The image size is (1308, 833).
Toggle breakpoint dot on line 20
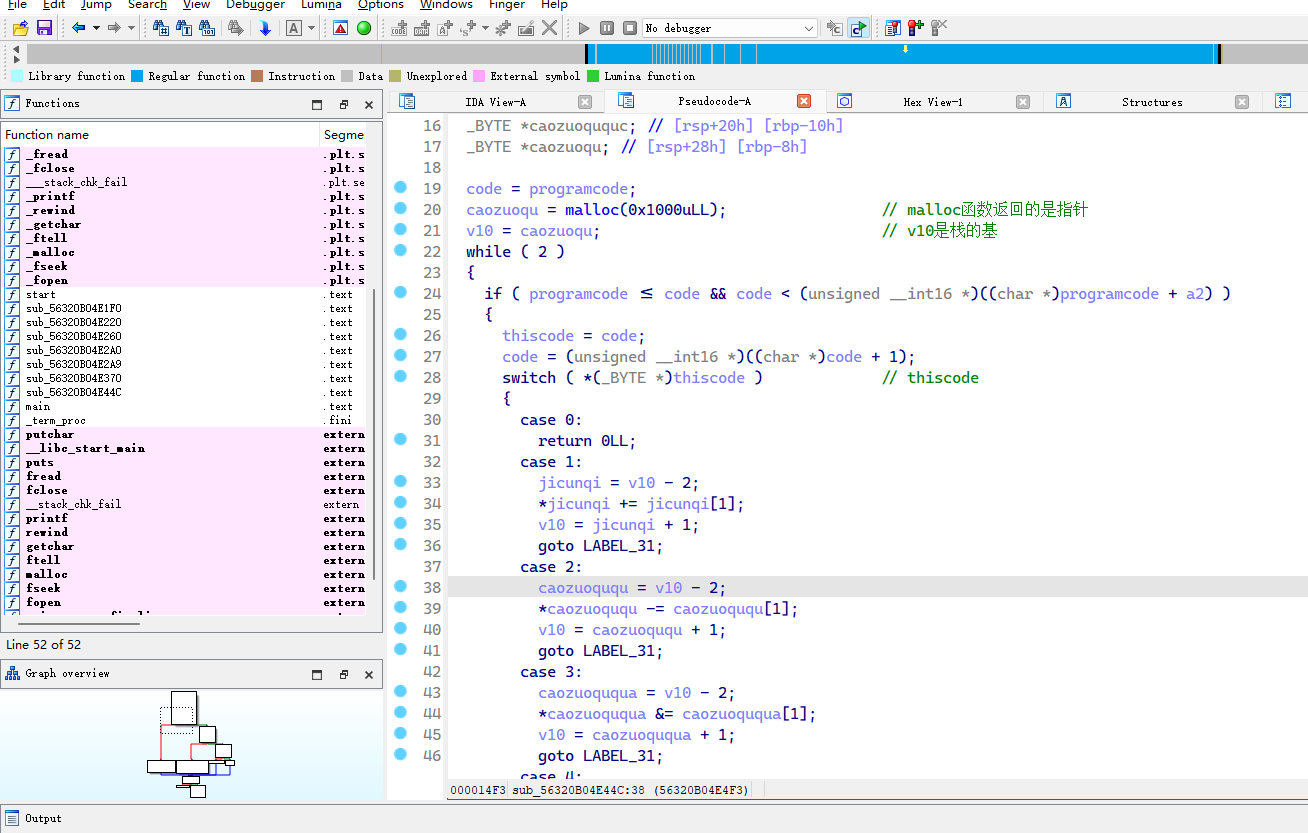tap(400, 209)
